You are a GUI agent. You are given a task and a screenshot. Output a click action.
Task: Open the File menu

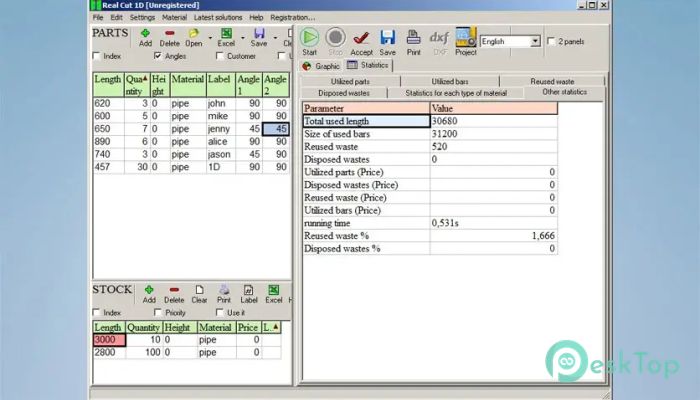tap(98, 17)
